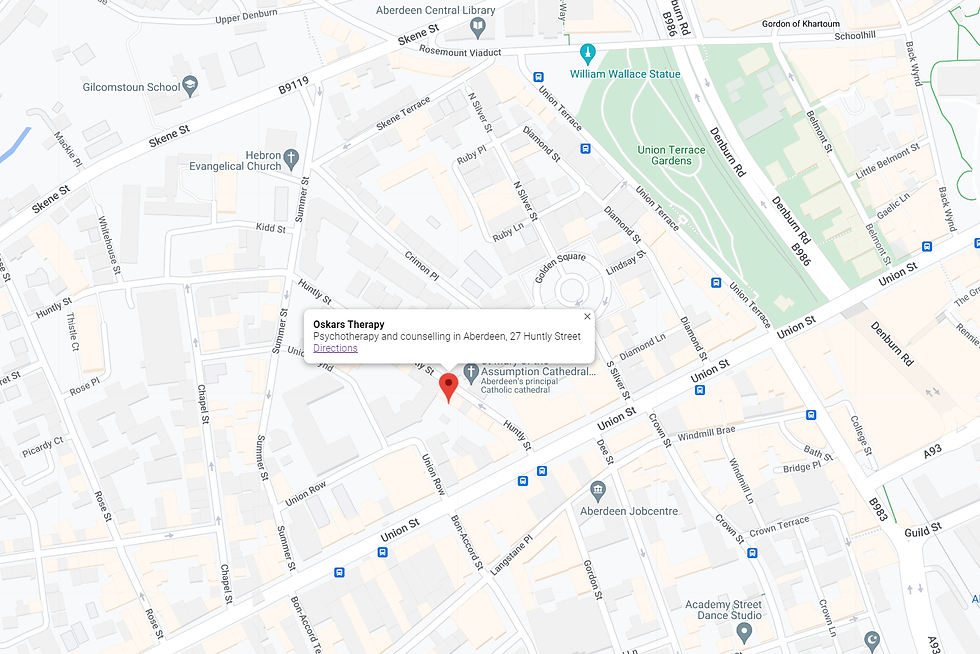The height and width of the screenshot is (654, 980).
Task: Click the Gilcomstoun School graduation cap icon
Action: [x=191, y=86]
